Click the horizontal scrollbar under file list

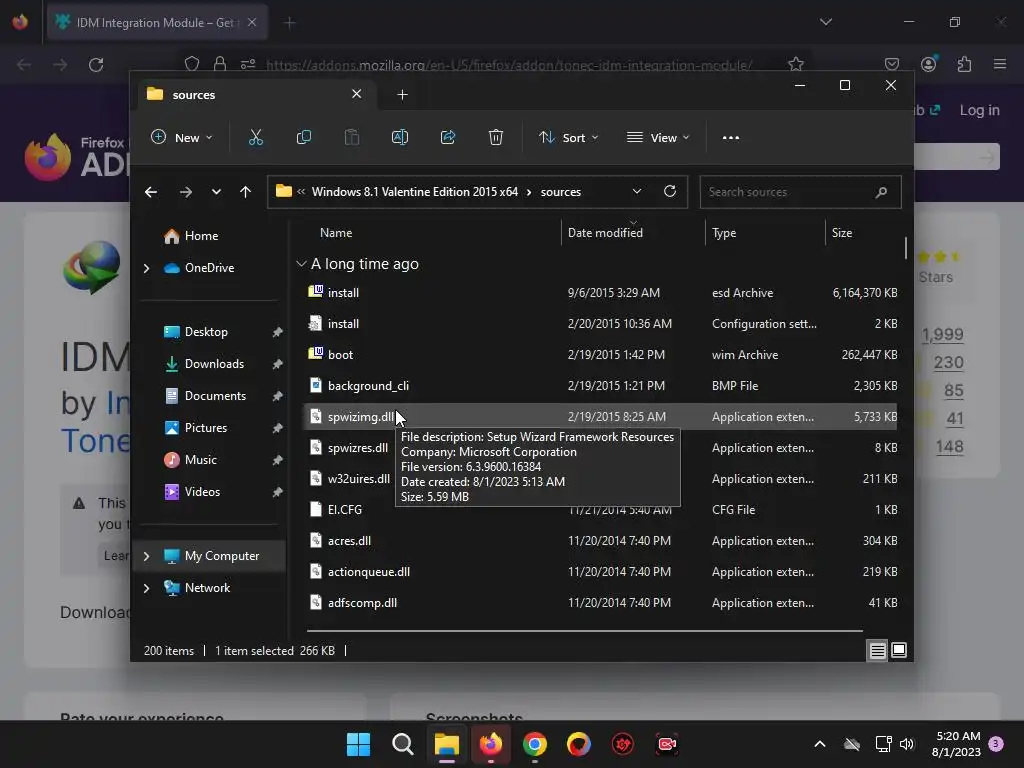click(x=584, y=631)
